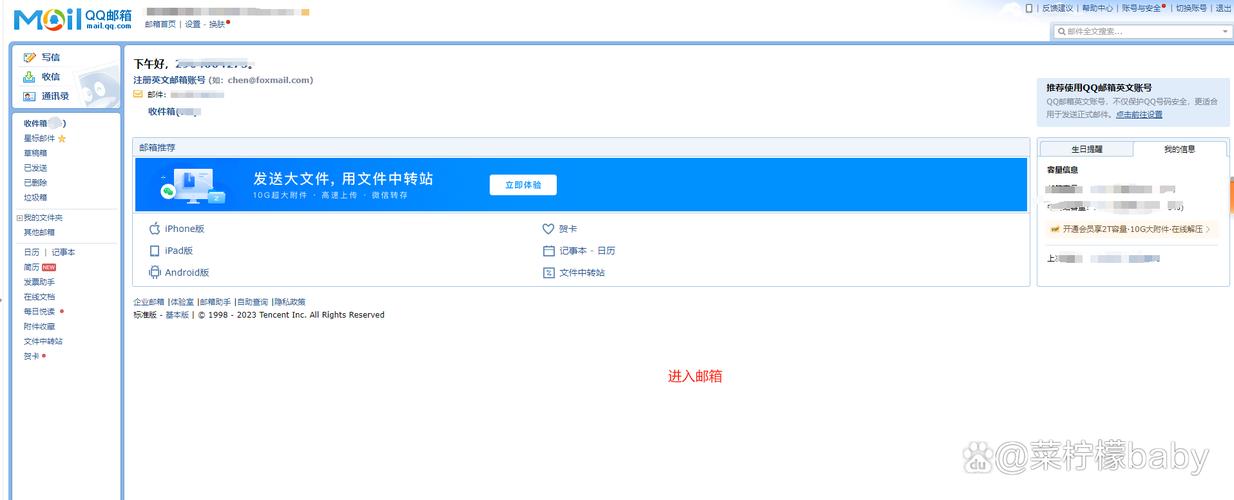Open 帮助中心 in top bar
The image size is (1234, 500).
[x=1097, y=8]
